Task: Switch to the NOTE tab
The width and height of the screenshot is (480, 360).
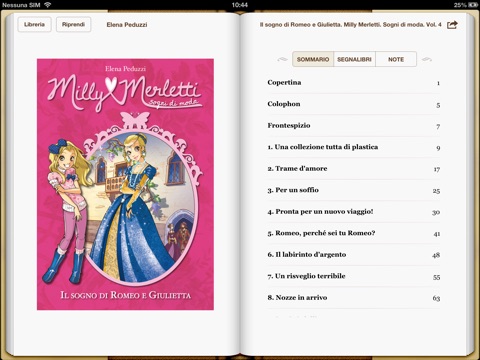Action: [396, 59]
